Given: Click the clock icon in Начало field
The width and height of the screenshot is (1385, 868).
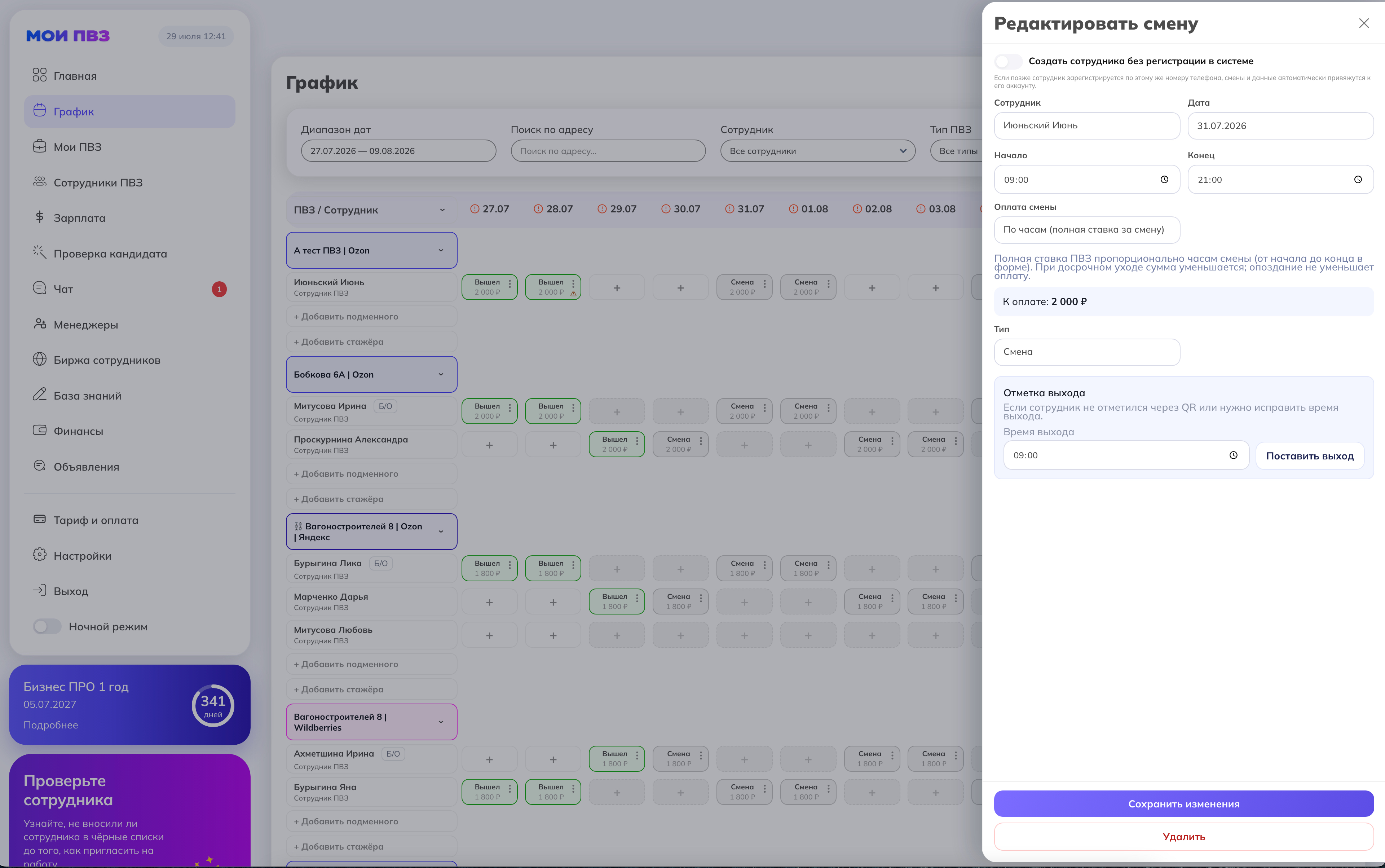Looking at the screenshot, I should [1164, 180].
